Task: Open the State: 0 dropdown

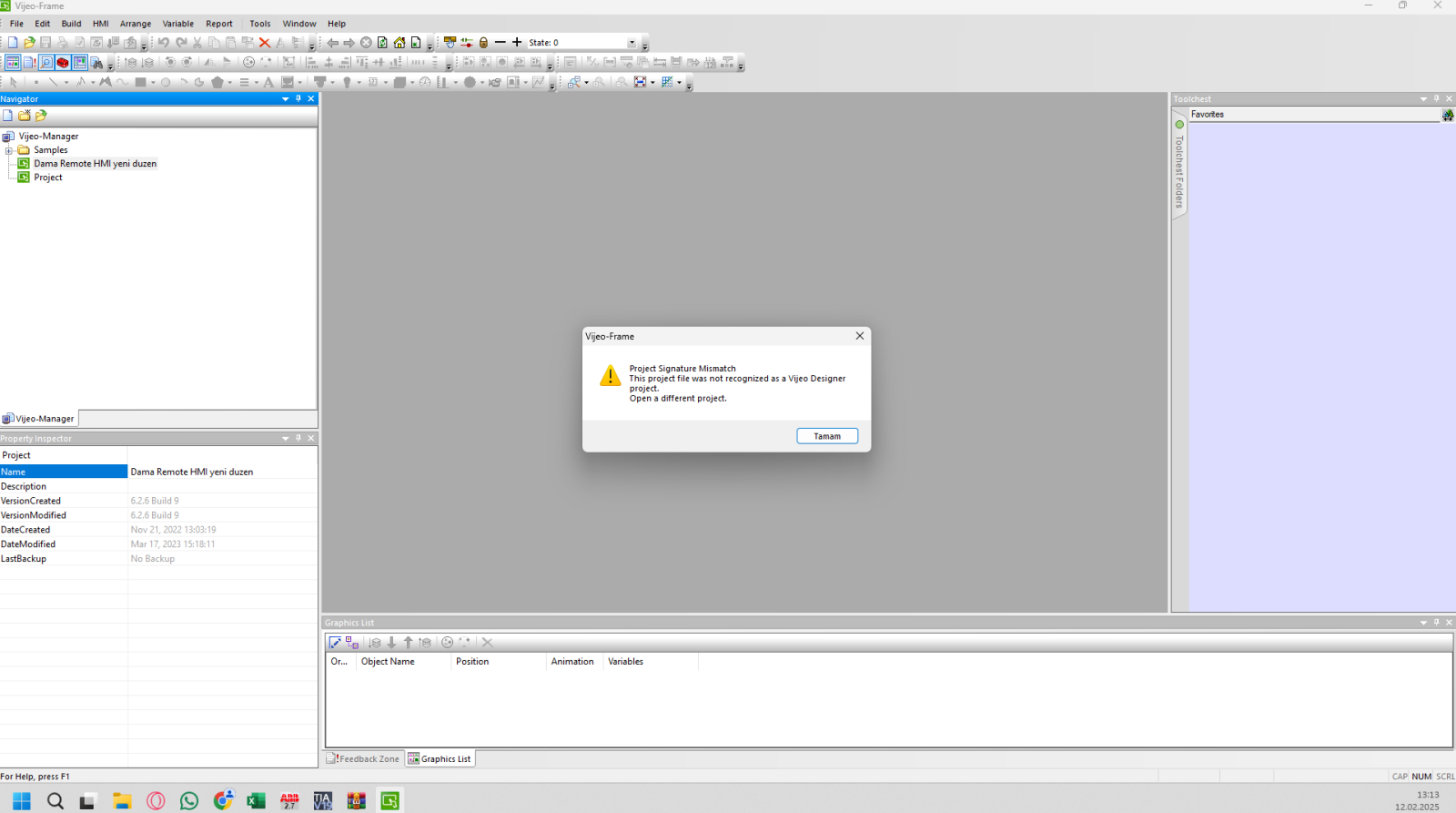Action: [x=632, y=43]
